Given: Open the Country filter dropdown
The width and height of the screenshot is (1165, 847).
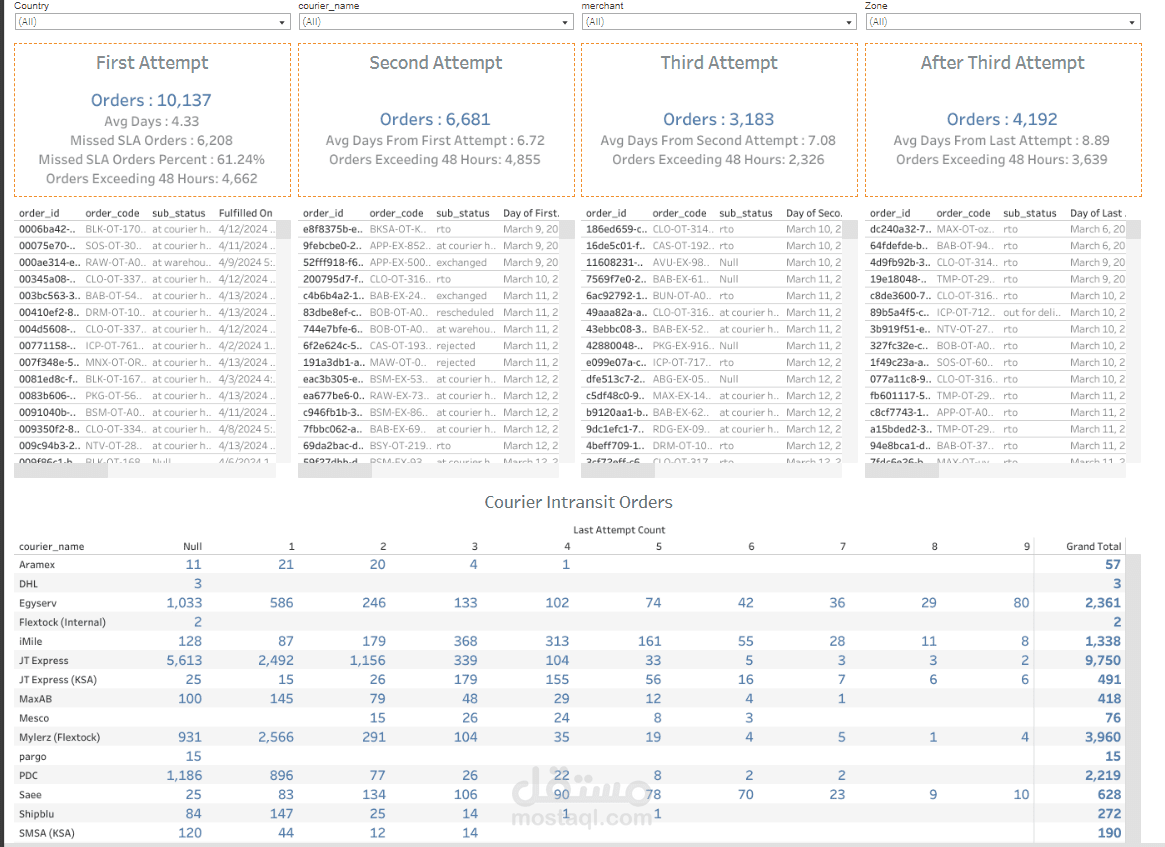Looking at the screenshot, I should (152, 22).
